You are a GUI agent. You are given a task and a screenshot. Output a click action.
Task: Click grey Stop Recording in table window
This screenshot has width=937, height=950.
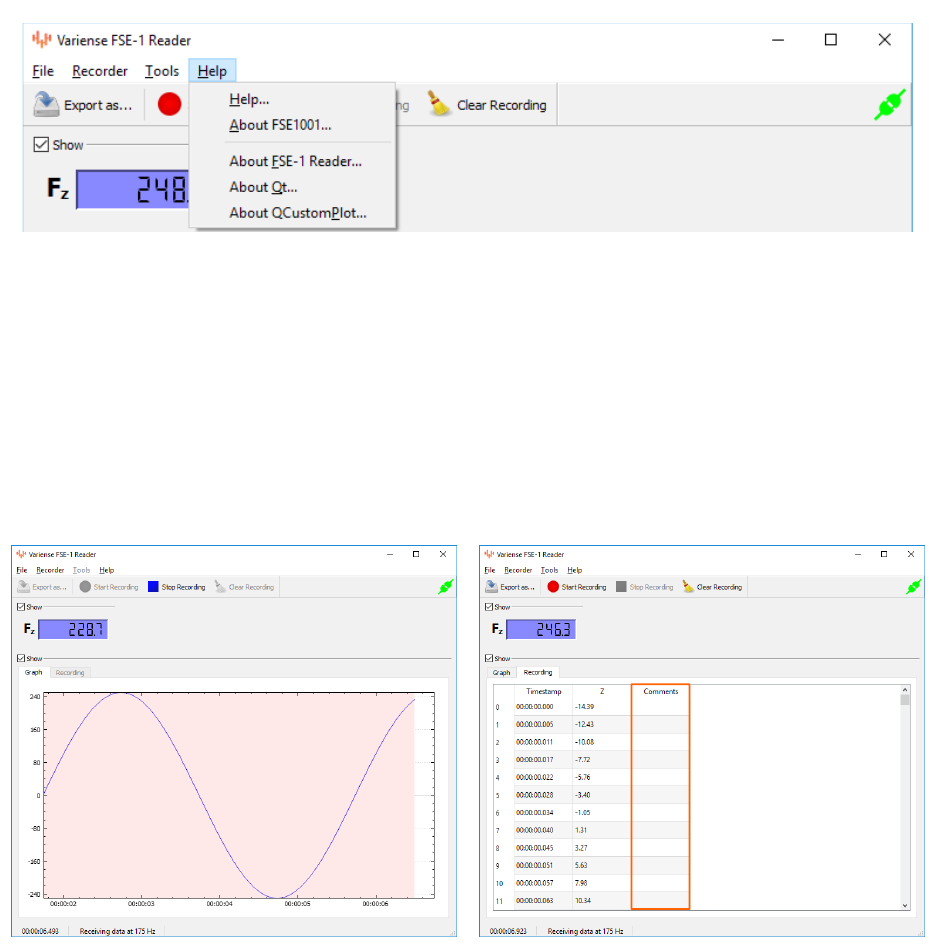click(x=621, y=586)
